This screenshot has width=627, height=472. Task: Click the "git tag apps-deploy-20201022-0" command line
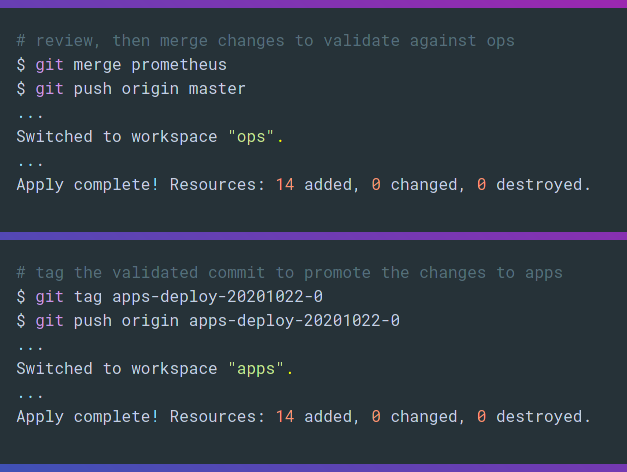pos(179,297)
